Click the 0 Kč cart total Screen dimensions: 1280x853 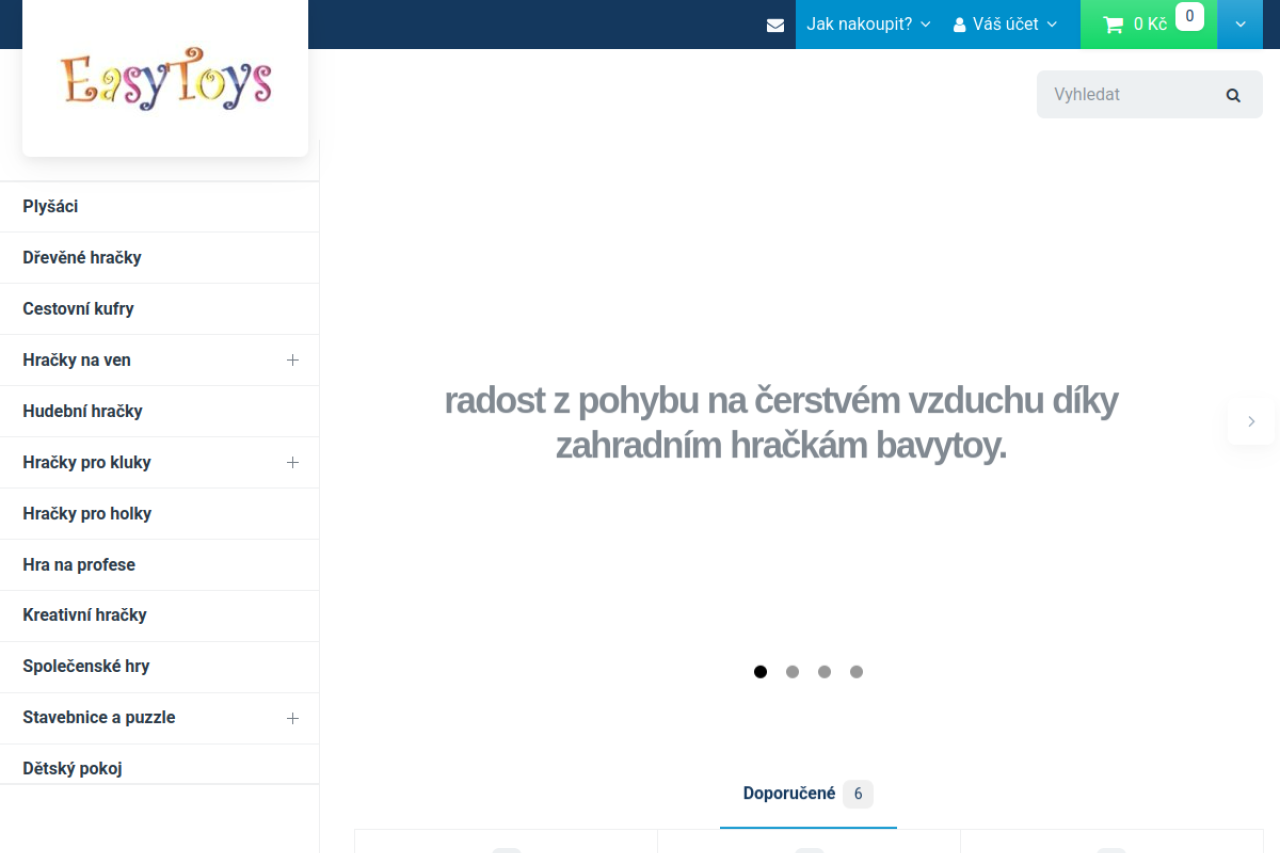(x=1150, y=24)
